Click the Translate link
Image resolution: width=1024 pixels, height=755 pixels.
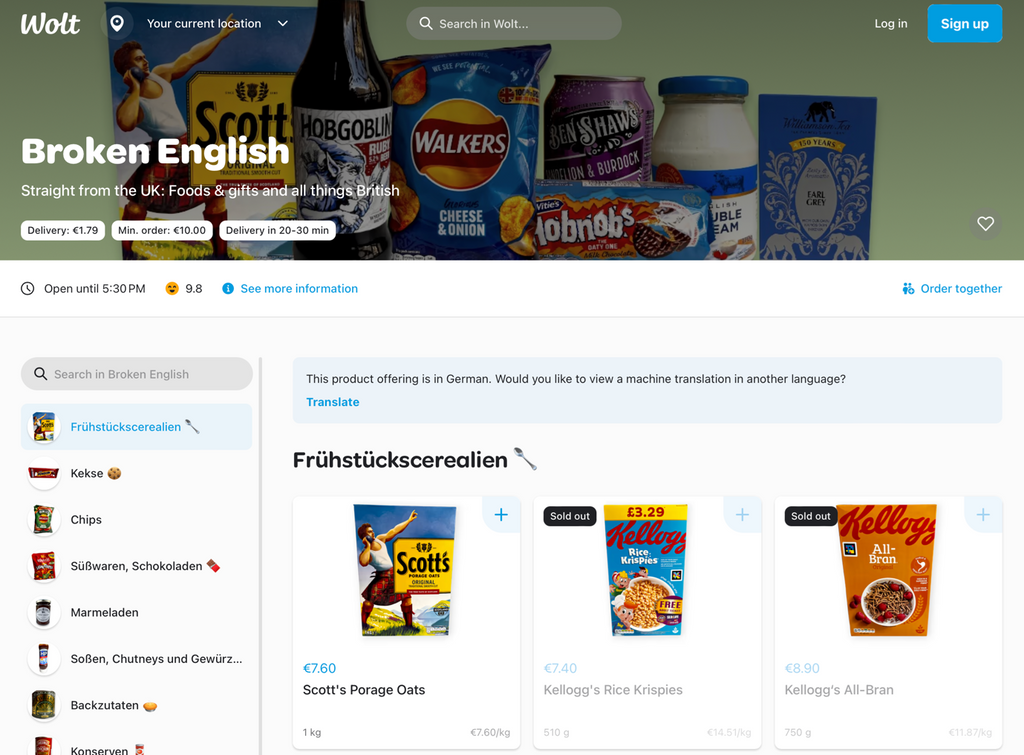332,402
